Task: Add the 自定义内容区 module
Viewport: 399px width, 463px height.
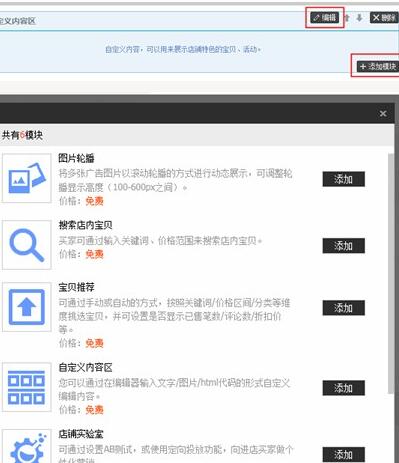Action: tap(343, 388)
